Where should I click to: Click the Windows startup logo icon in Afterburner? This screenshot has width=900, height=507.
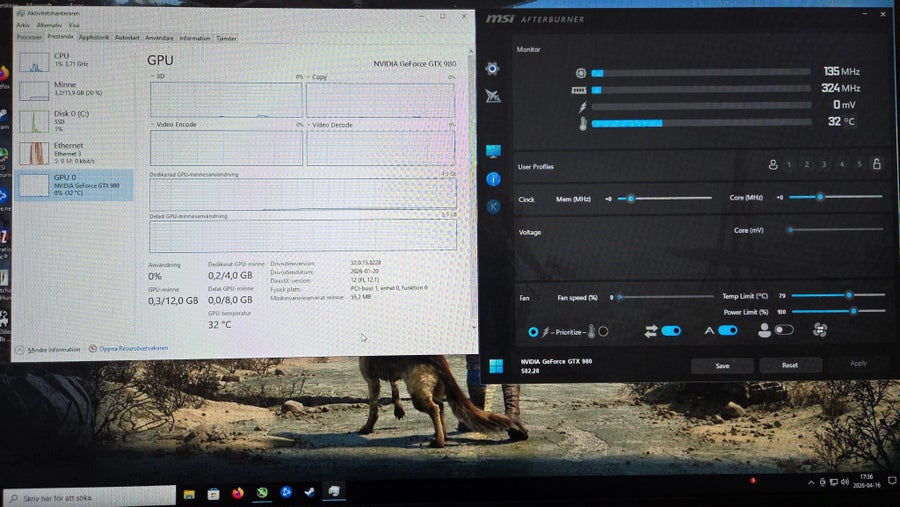496,366
